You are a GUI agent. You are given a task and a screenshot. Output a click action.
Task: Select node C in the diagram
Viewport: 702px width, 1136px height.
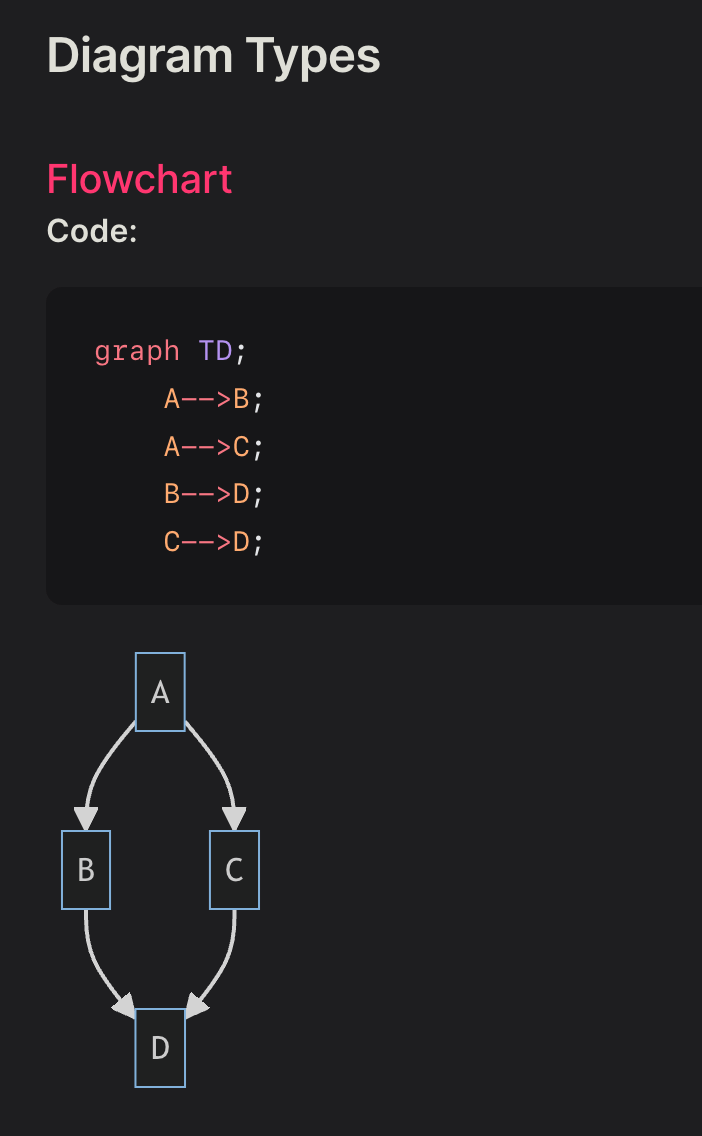pos(234,870)
